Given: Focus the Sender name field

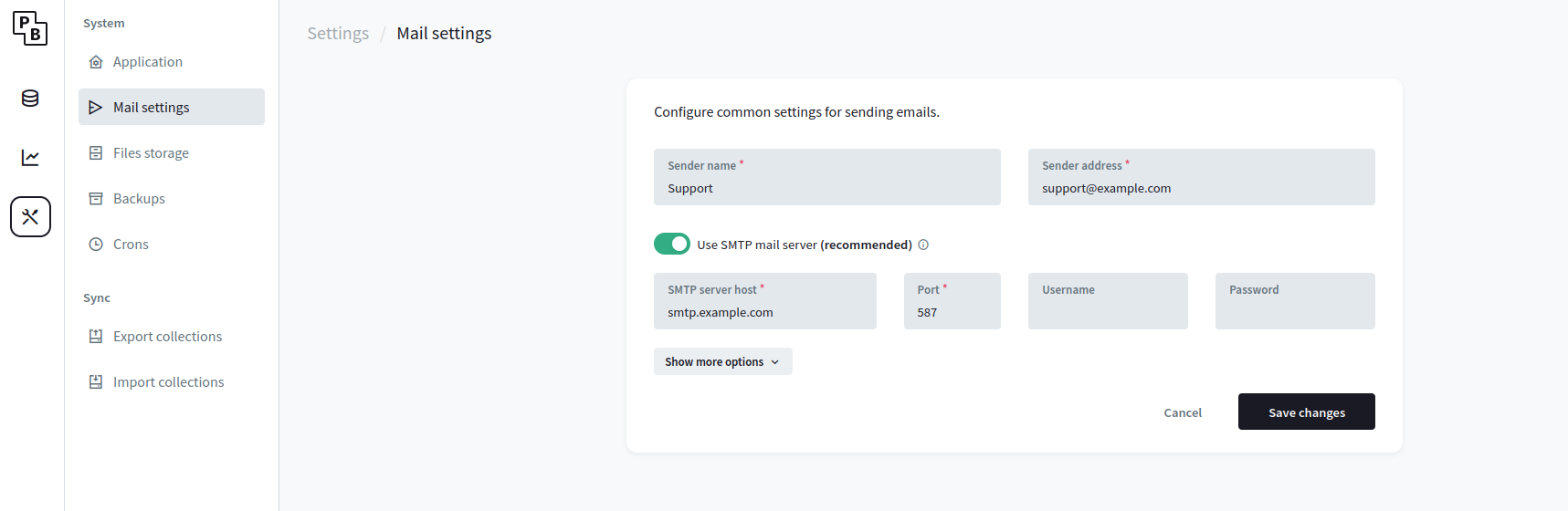Looking at the screenshot, I should click(826, 188).
